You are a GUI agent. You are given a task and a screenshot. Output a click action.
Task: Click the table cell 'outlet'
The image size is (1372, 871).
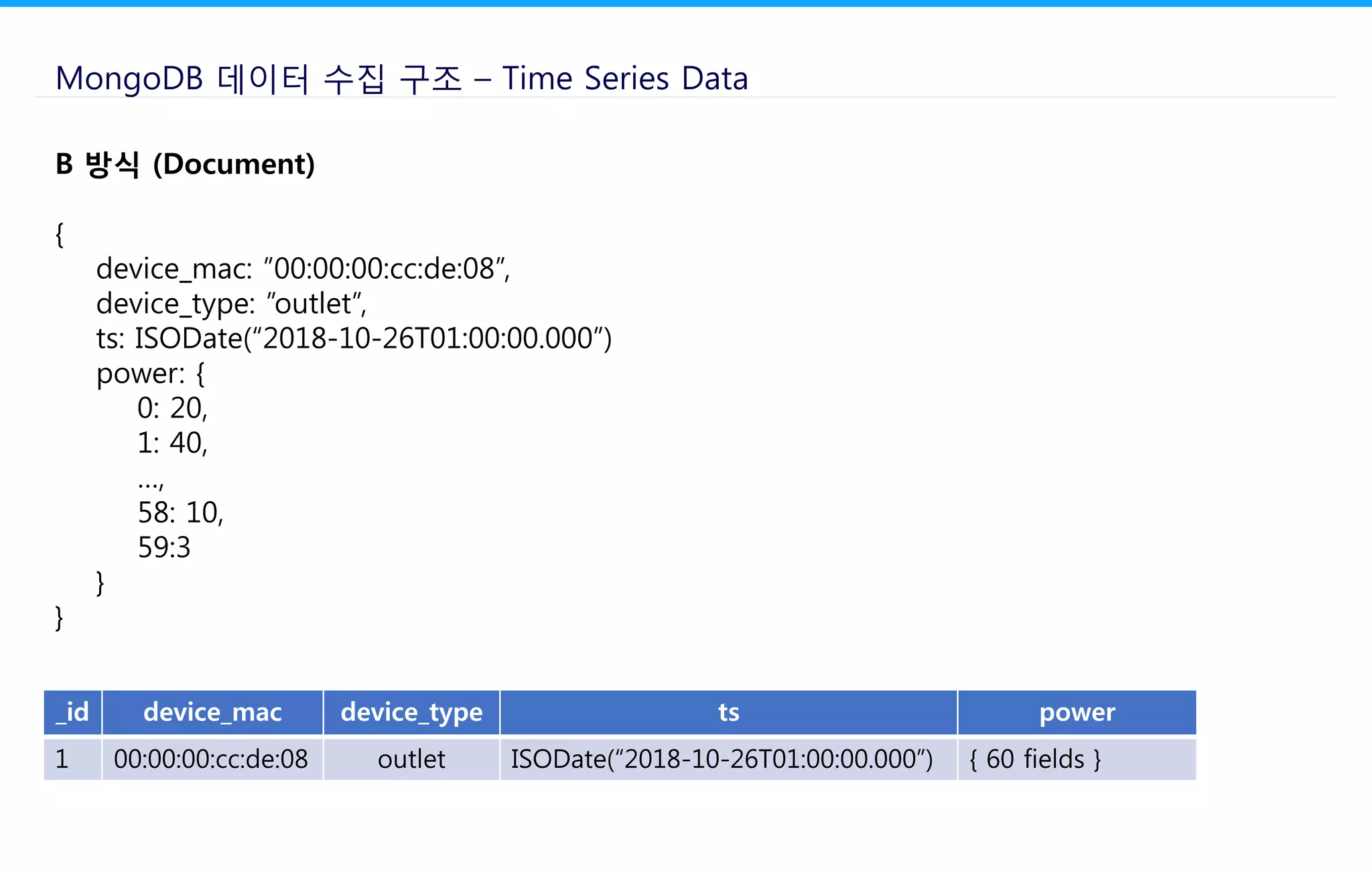pyautogui.click(x=411, y=758)
